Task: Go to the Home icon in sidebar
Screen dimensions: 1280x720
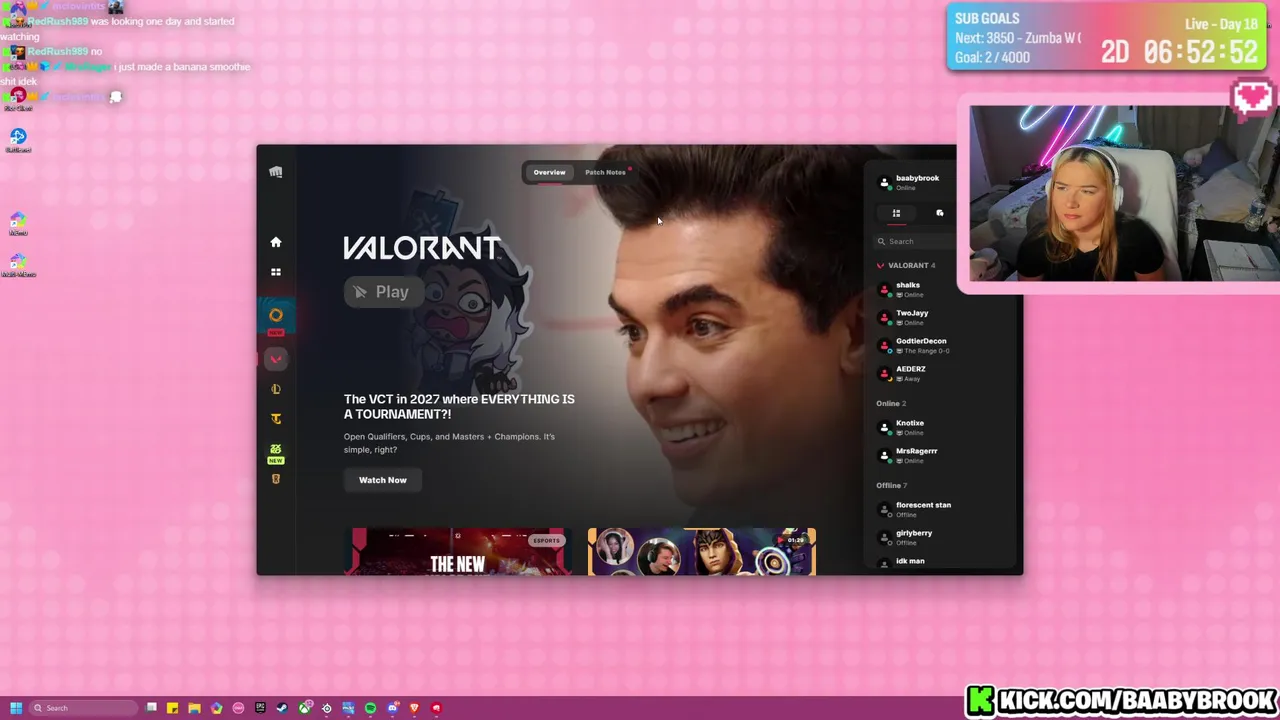Action: coord(276,242)
